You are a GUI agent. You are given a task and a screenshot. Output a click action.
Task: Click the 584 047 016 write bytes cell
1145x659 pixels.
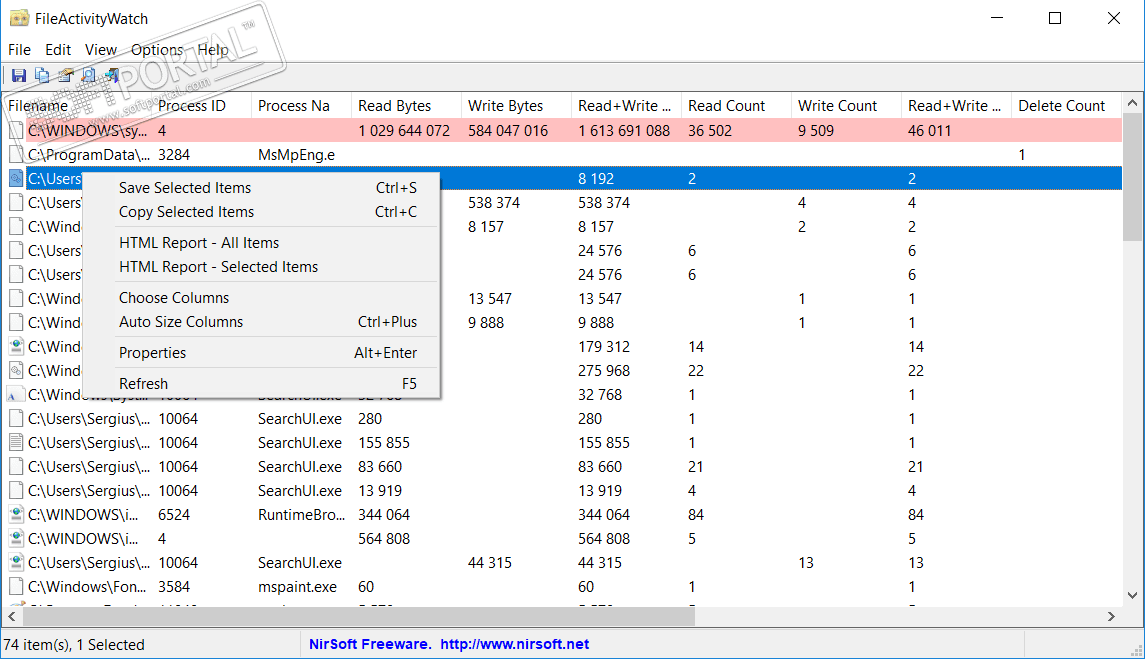pyautogui.click(x=508, y=131)
